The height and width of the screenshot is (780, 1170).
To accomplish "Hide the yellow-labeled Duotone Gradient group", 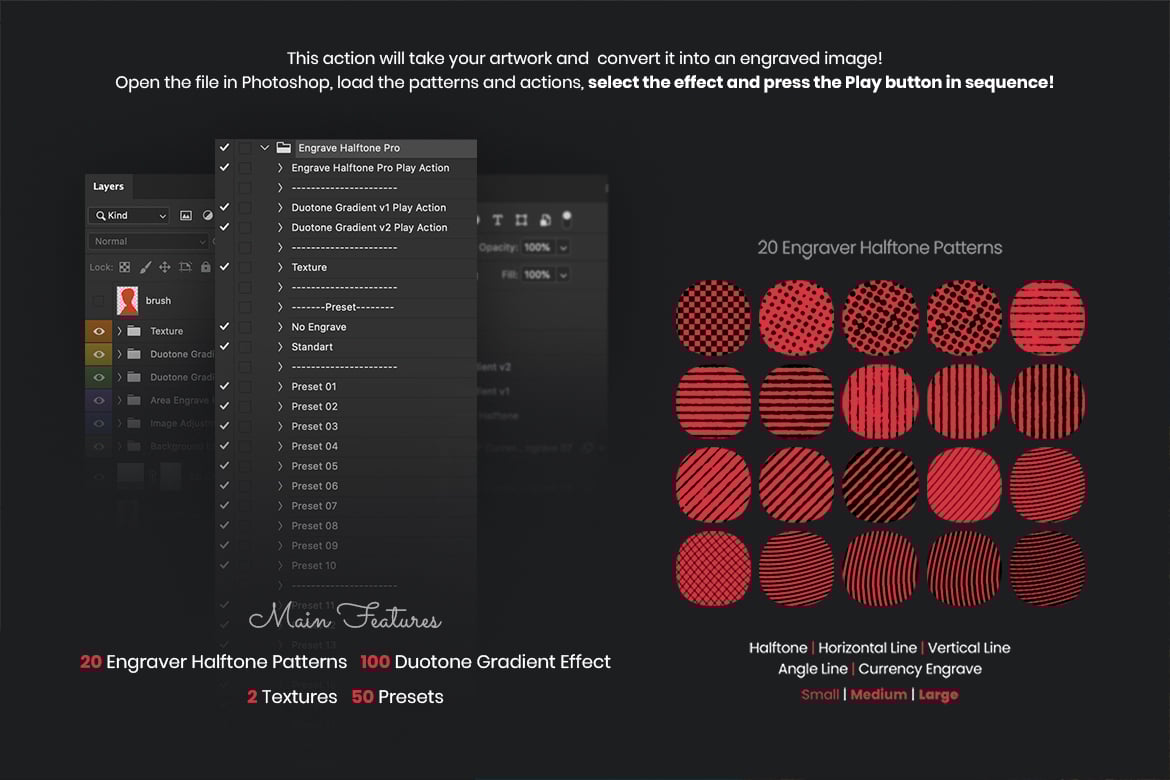I will [x=98, y=354].
